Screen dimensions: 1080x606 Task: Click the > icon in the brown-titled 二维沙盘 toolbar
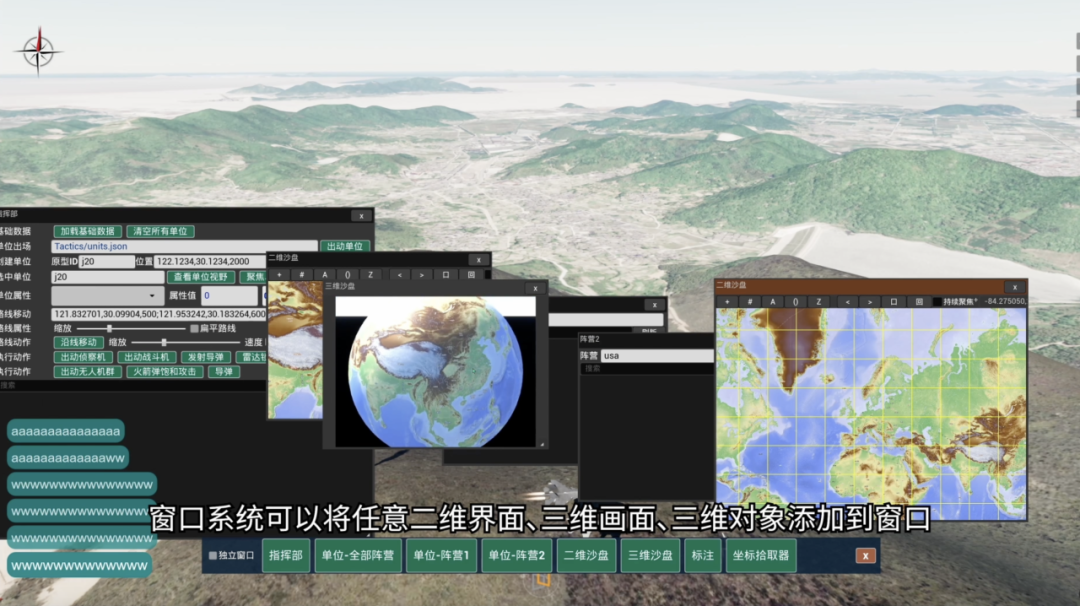tap(870, 302)
